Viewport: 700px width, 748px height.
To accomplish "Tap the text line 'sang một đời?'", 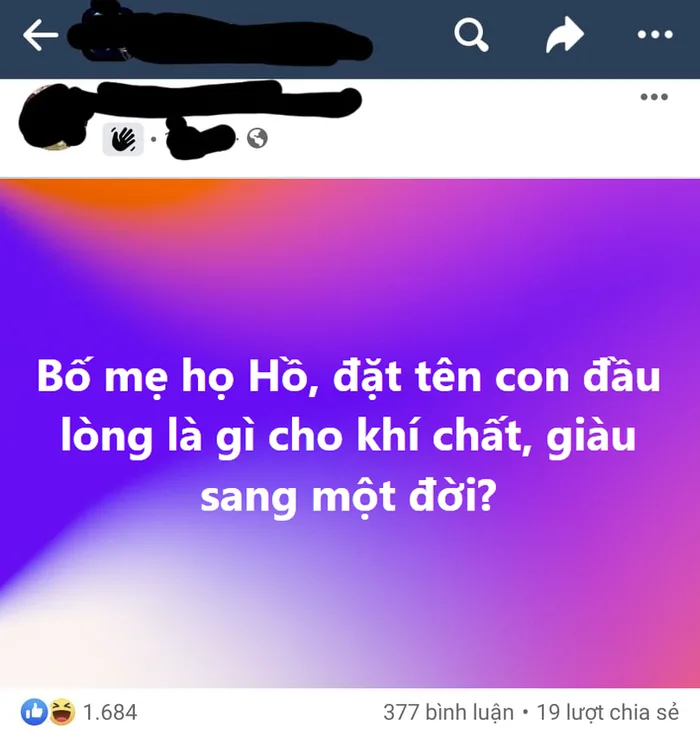I will [349, 497].
